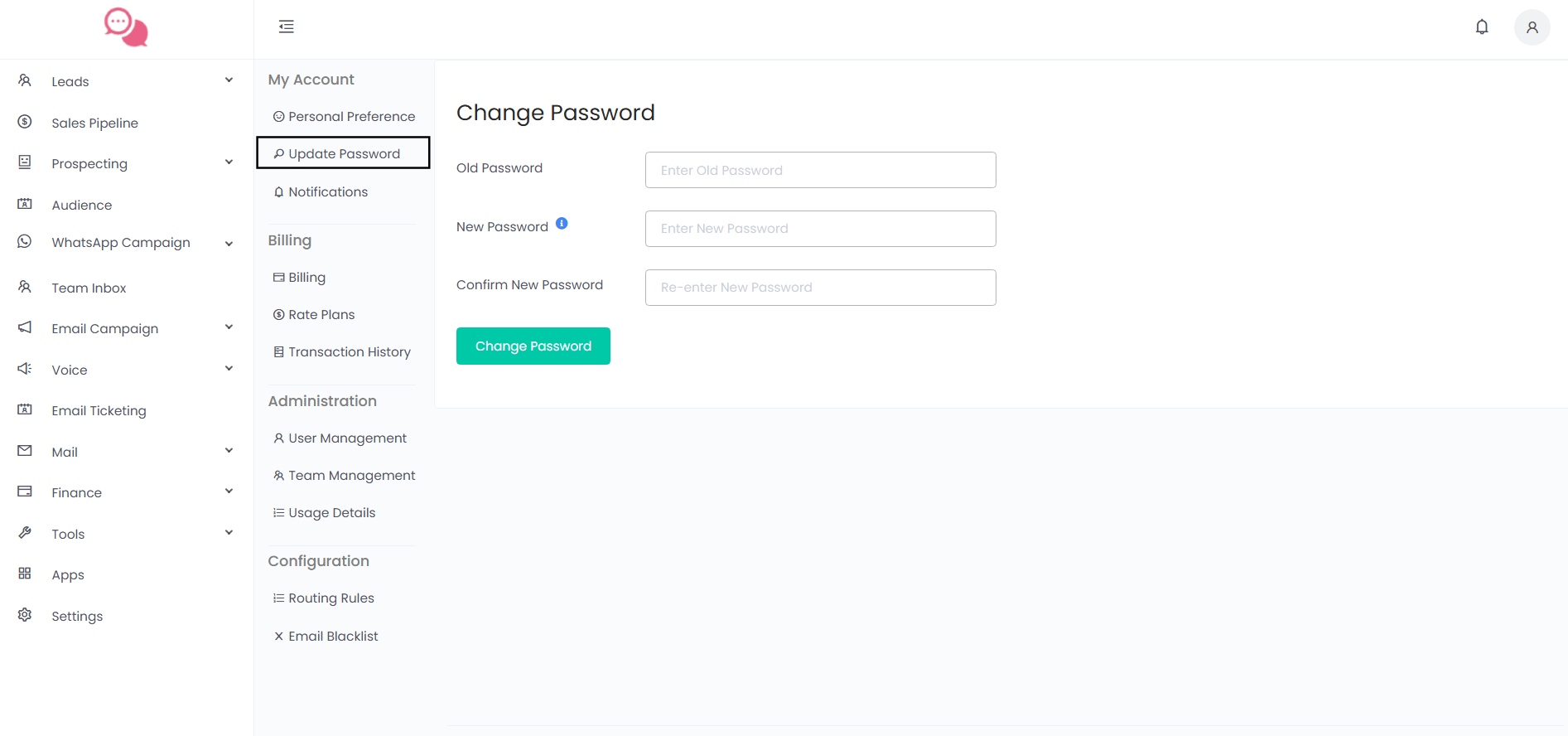Click the Voice speaker icon
The width and height of the screenshot is (1568, 736).
24,369
